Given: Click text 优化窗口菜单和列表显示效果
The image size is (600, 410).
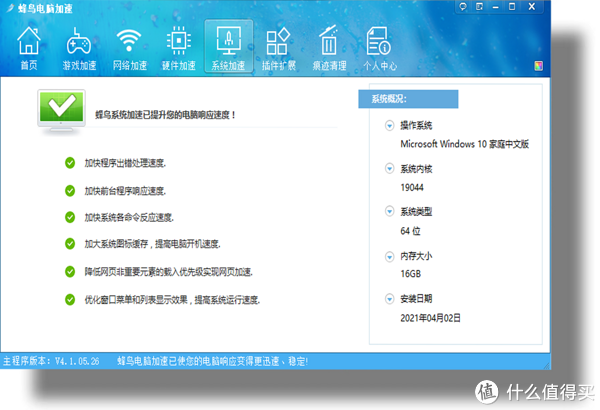Looking at the screenshot, I should (136, 300).
